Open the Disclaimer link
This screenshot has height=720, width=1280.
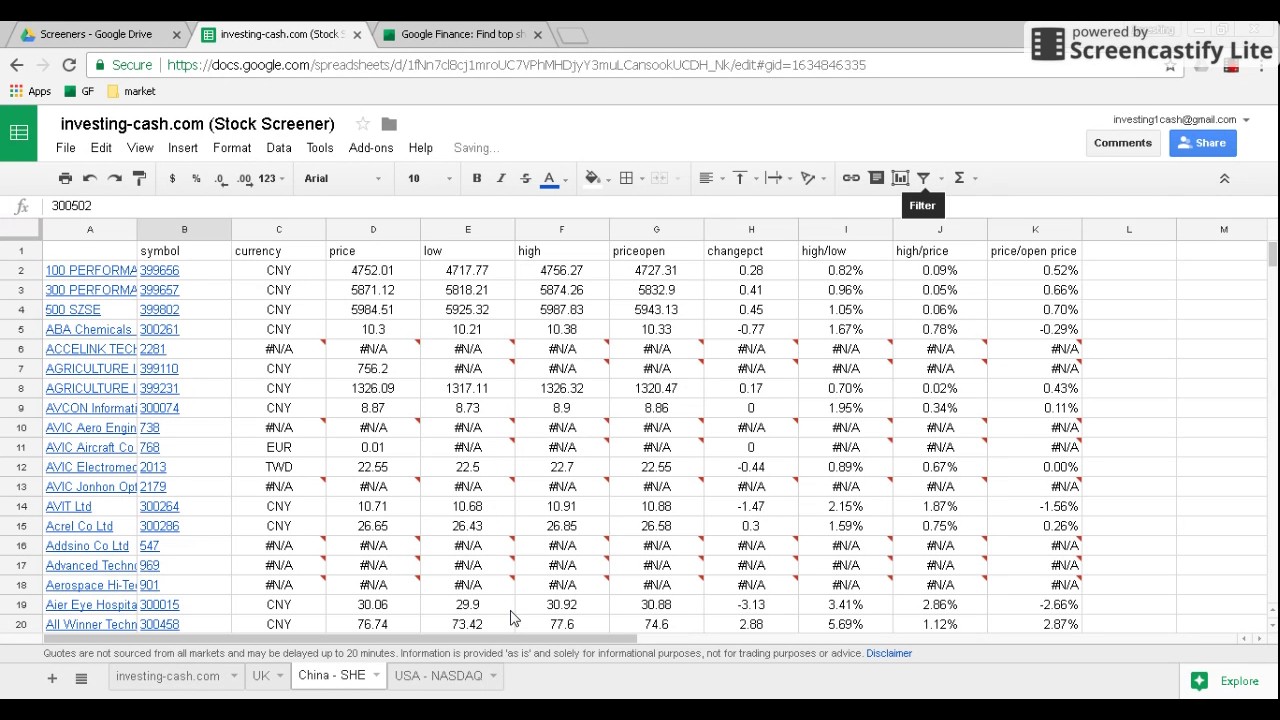889,653
